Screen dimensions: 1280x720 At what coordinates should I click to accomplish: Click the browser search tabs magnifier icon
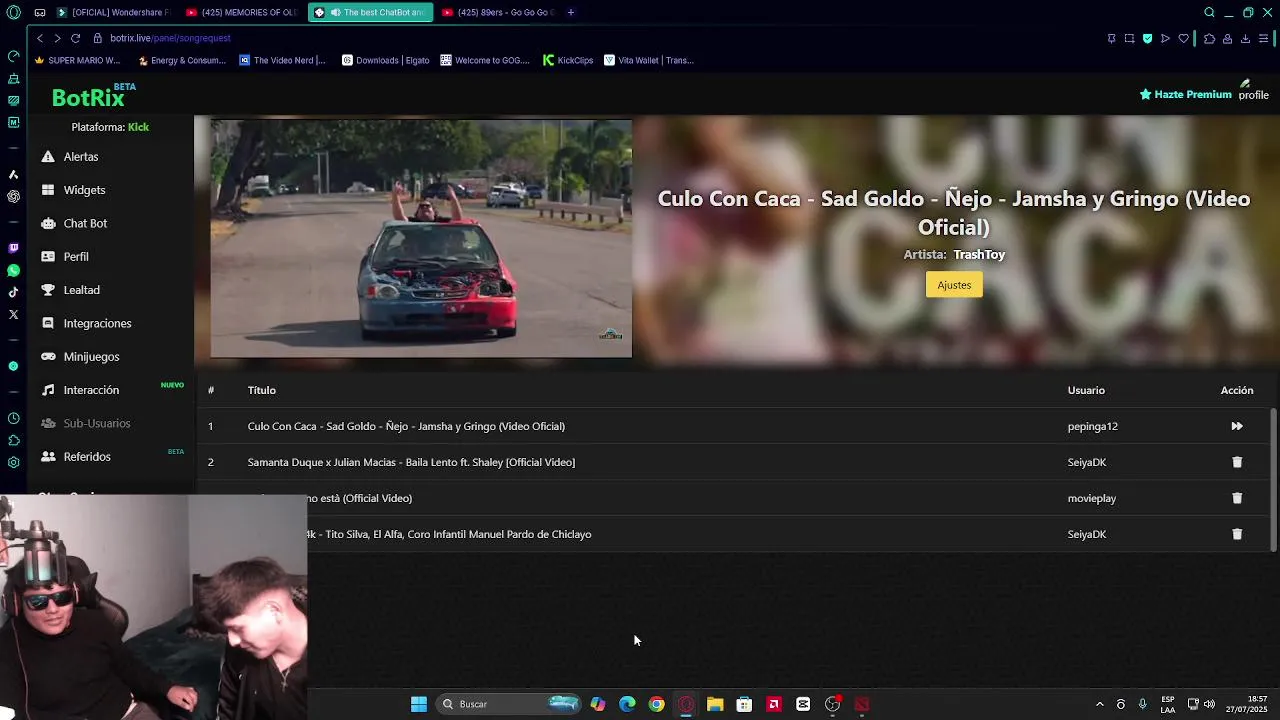pos(1209,12)
